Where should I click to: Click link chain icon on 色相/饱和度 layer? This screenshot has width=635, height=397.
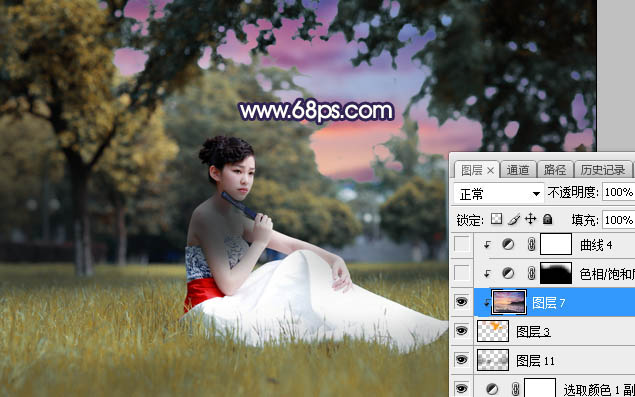pyautogui.click(x=531, y=274)
